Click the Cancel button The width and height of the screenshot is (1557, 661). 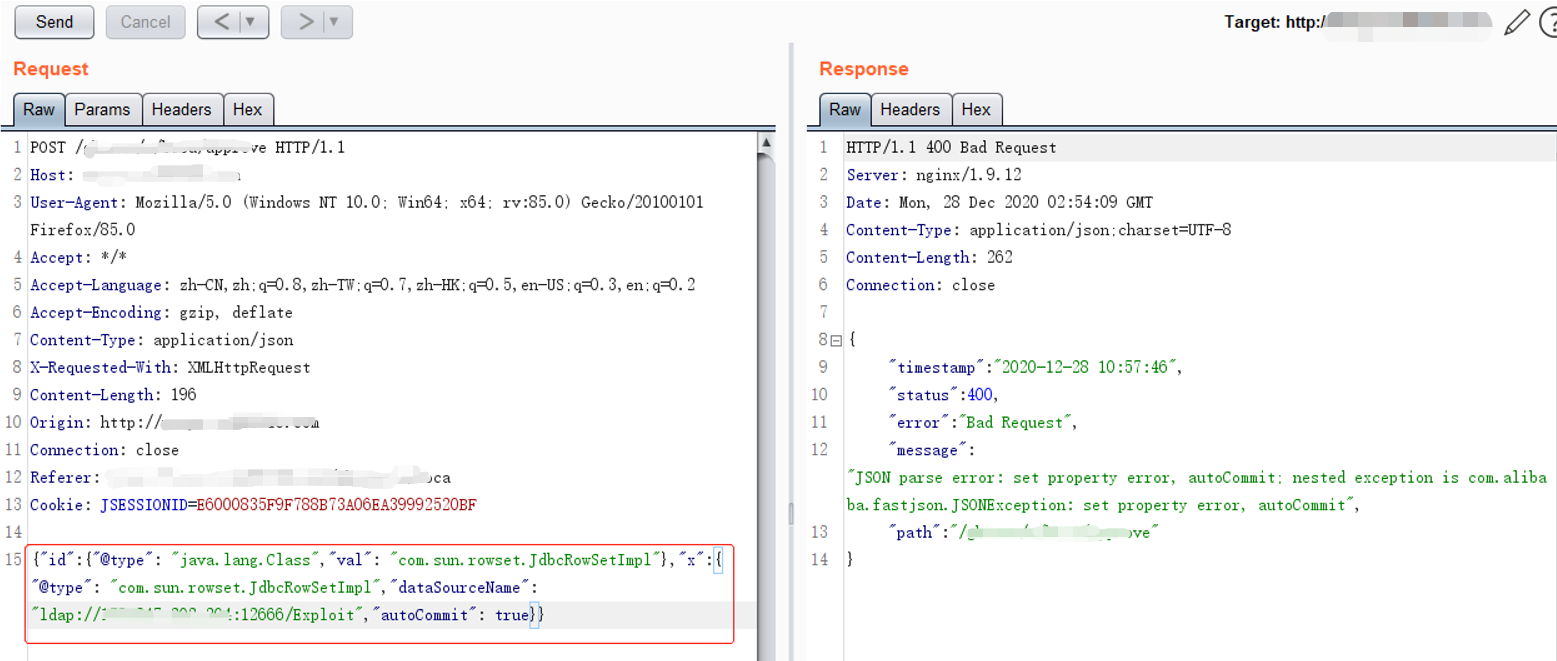click(145, 22)
